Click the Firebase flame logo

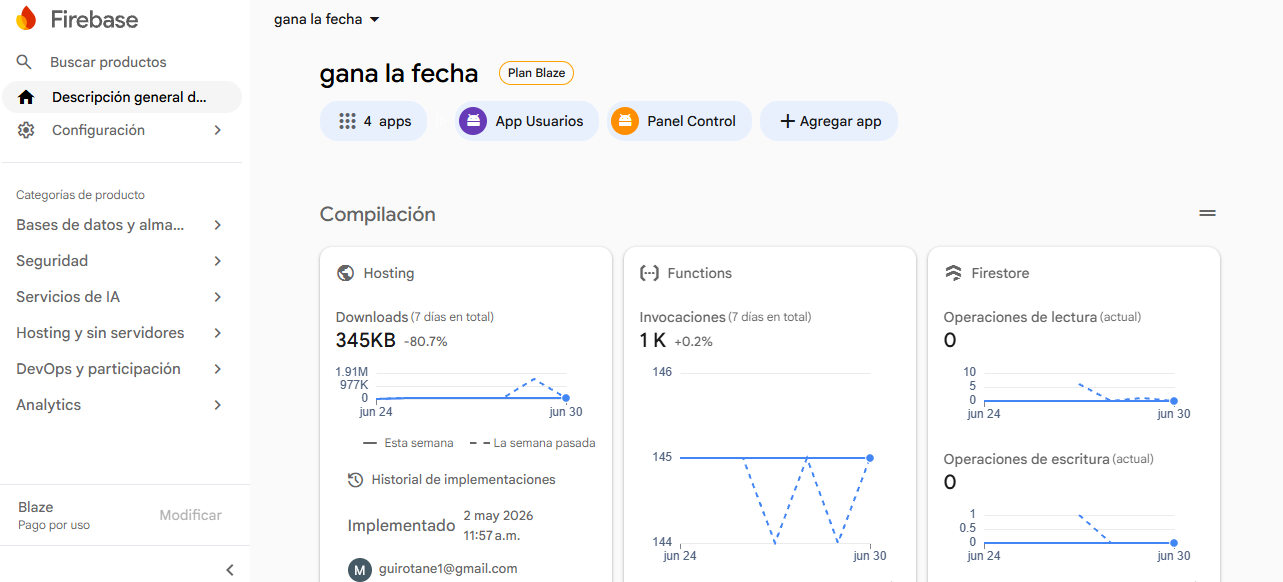coord(26,19)
